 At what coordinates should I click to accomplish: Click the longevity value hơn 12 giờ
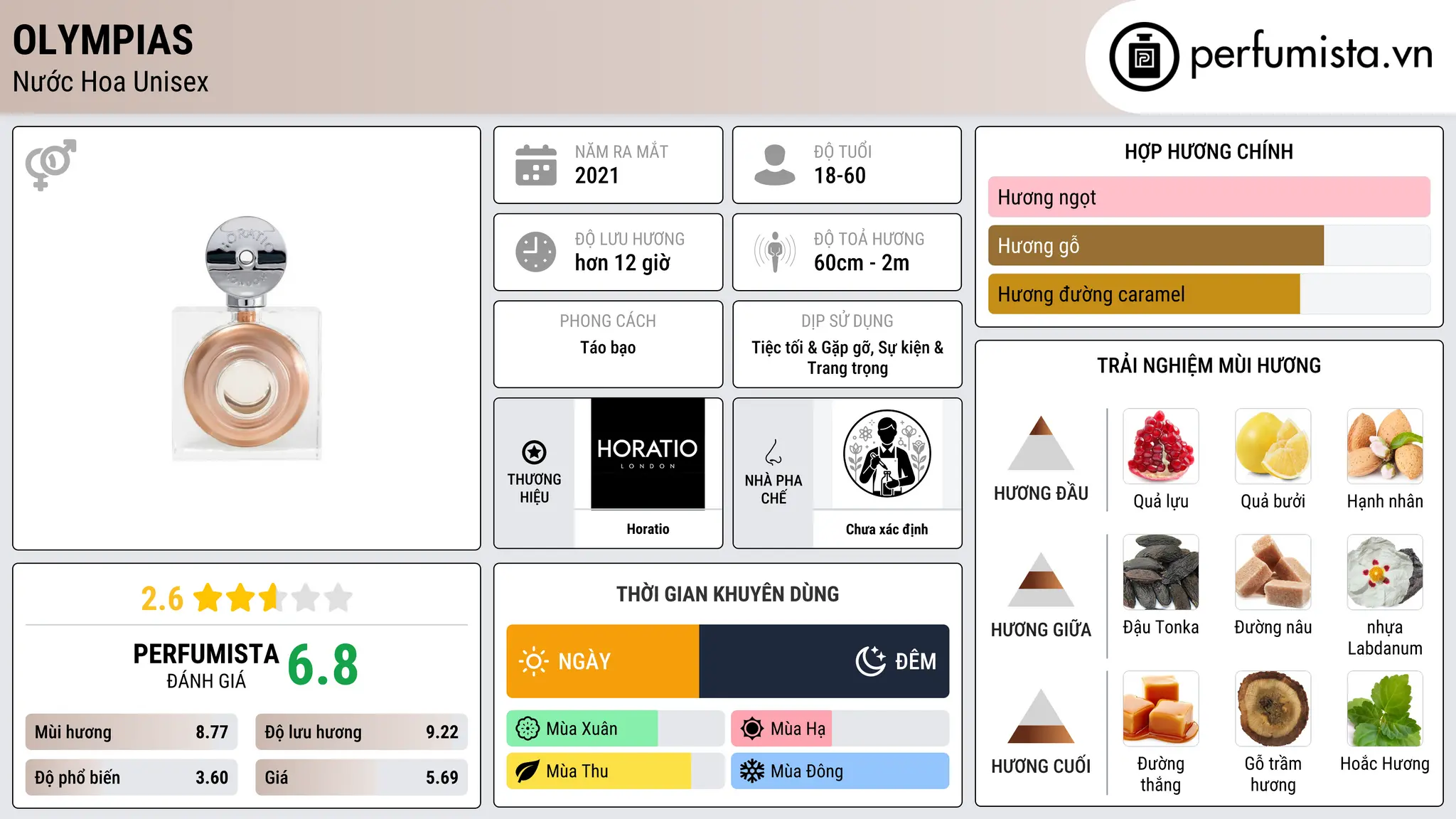click(623, 263)
